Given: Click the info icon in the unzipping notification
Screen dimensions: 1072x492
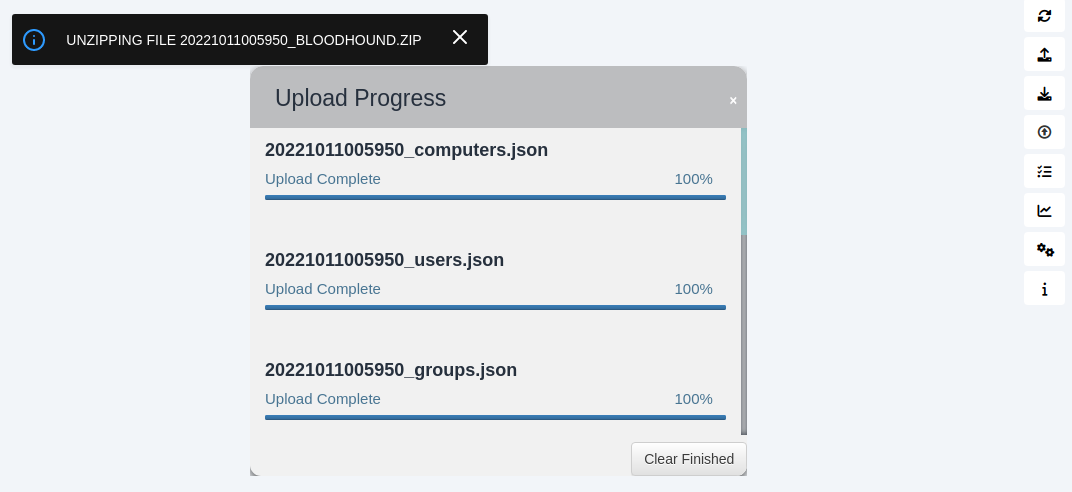Looking at the screenshot, I should click(x=34, y=40).
